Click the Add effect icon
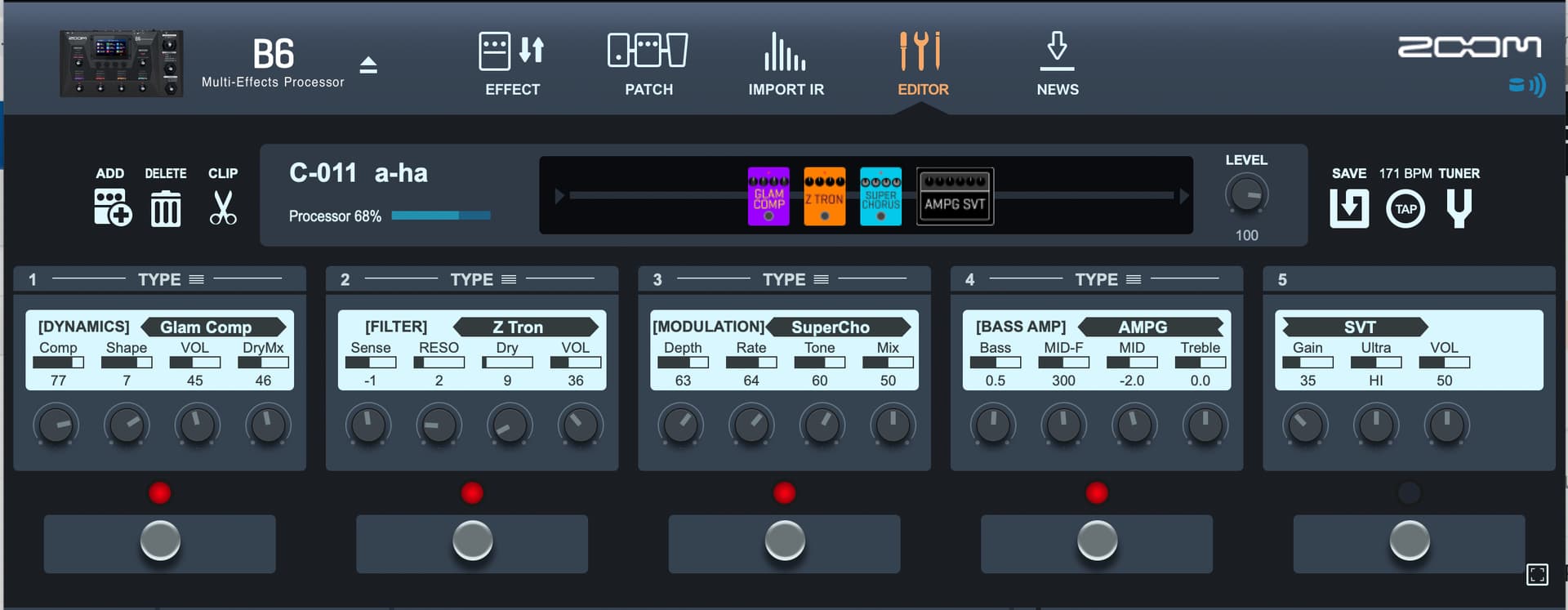The image size is (1568, 610). pos(113,207)
